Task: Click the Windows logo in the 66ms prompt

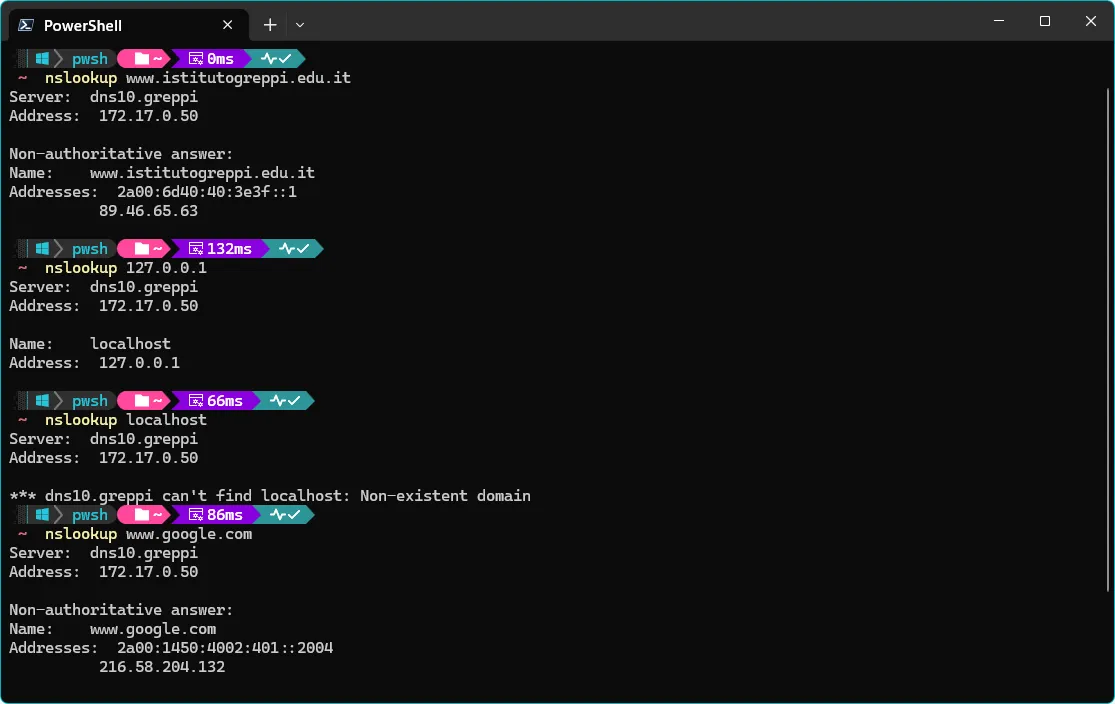Action: [42, 401]
